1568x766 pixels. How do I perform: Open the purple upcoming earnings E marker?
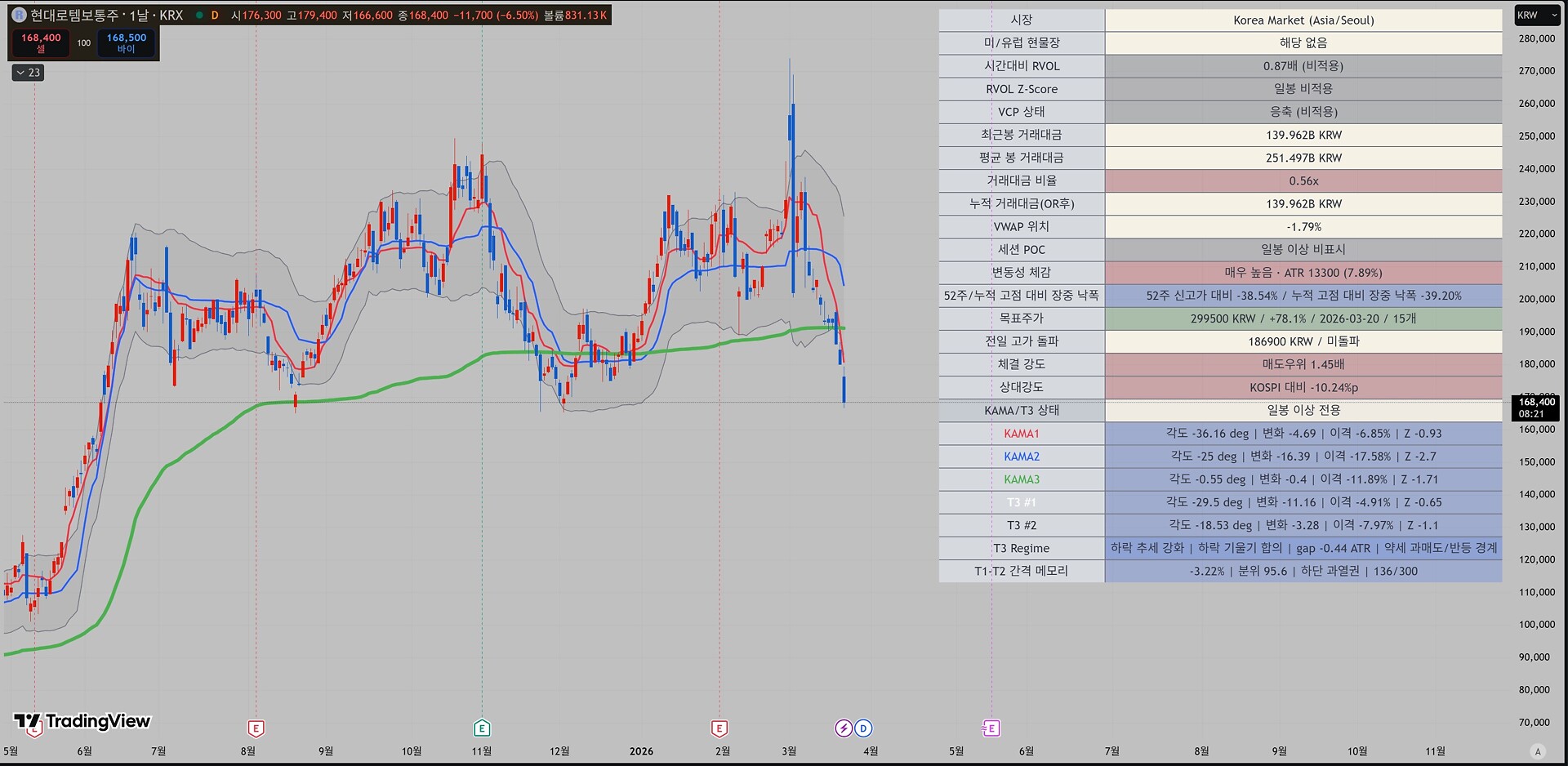coord(991,728)
